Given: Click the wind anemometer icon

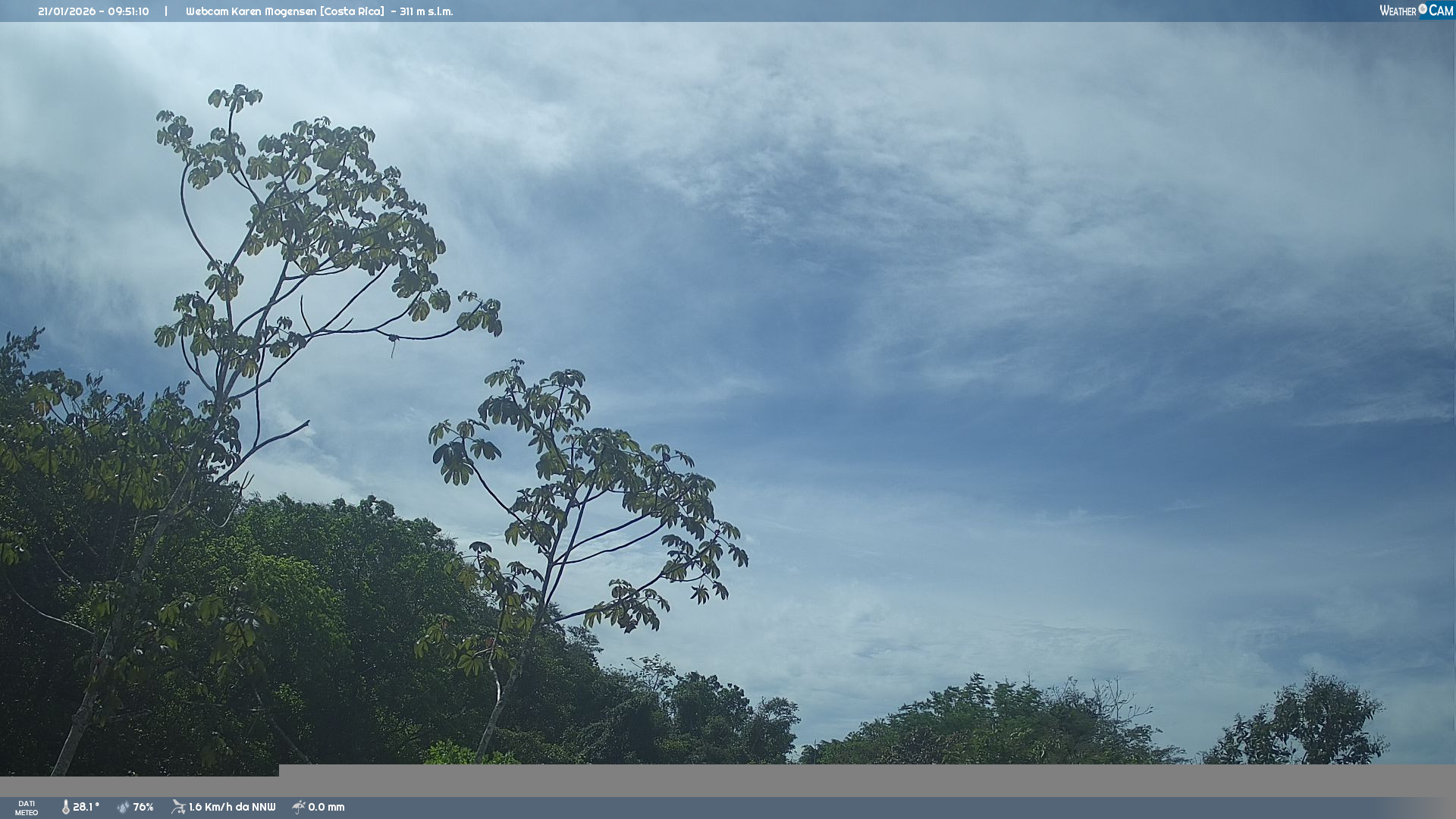Looking at the screenshot, I should [x=178, y=807].
